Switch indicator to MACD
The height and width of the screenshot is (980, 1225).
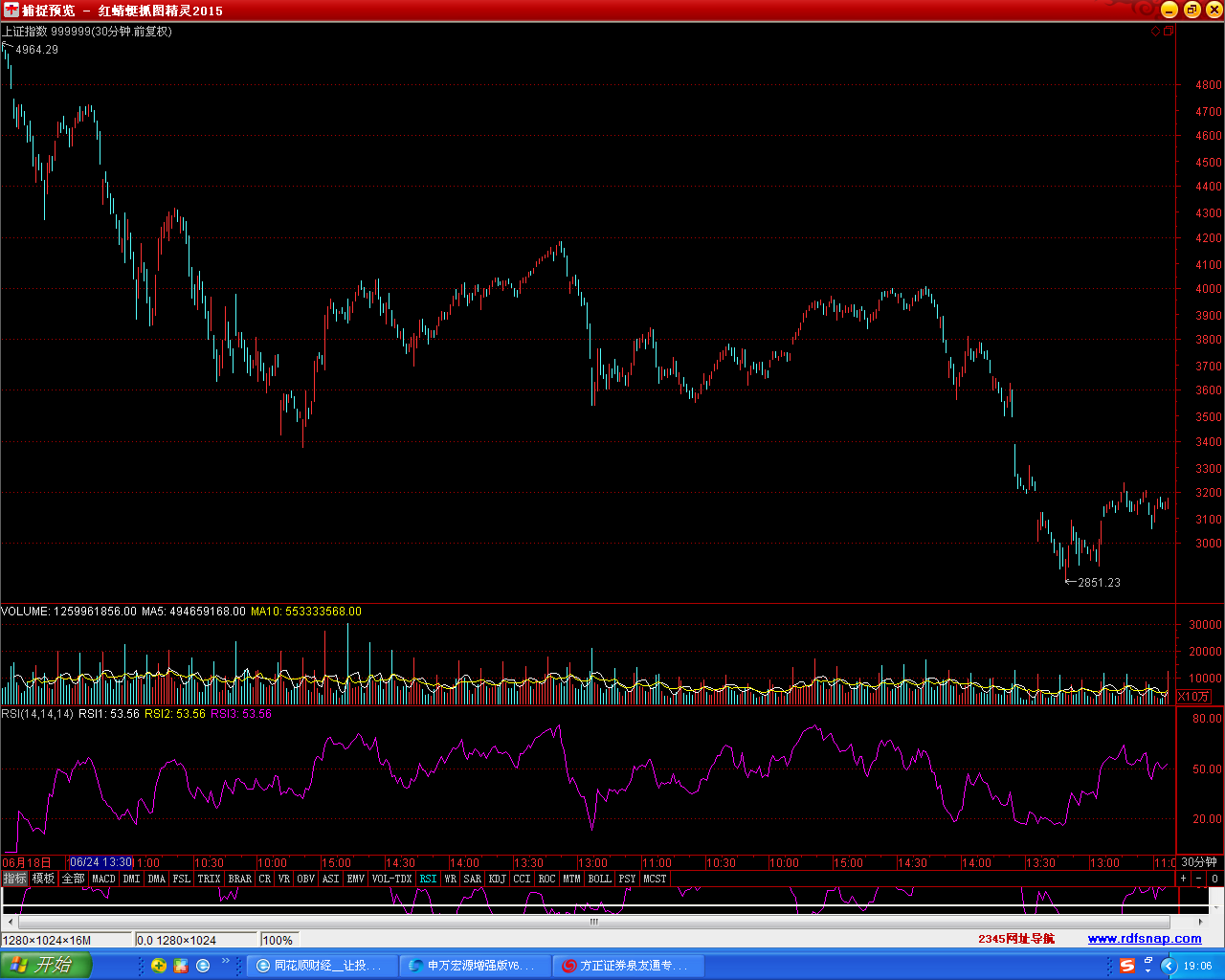103,879
